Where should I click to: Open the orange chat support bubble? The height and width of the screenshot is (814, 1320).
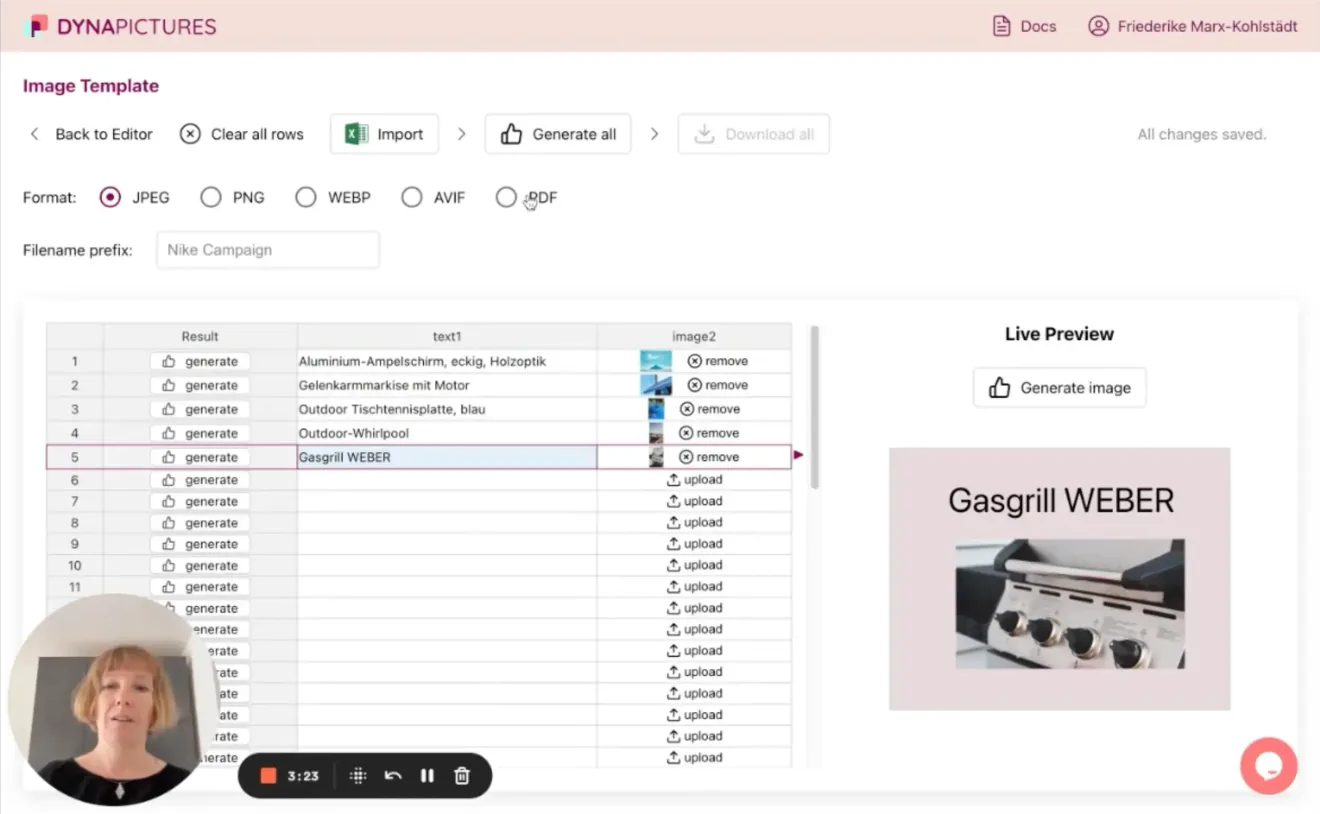tap(1268, 766)
